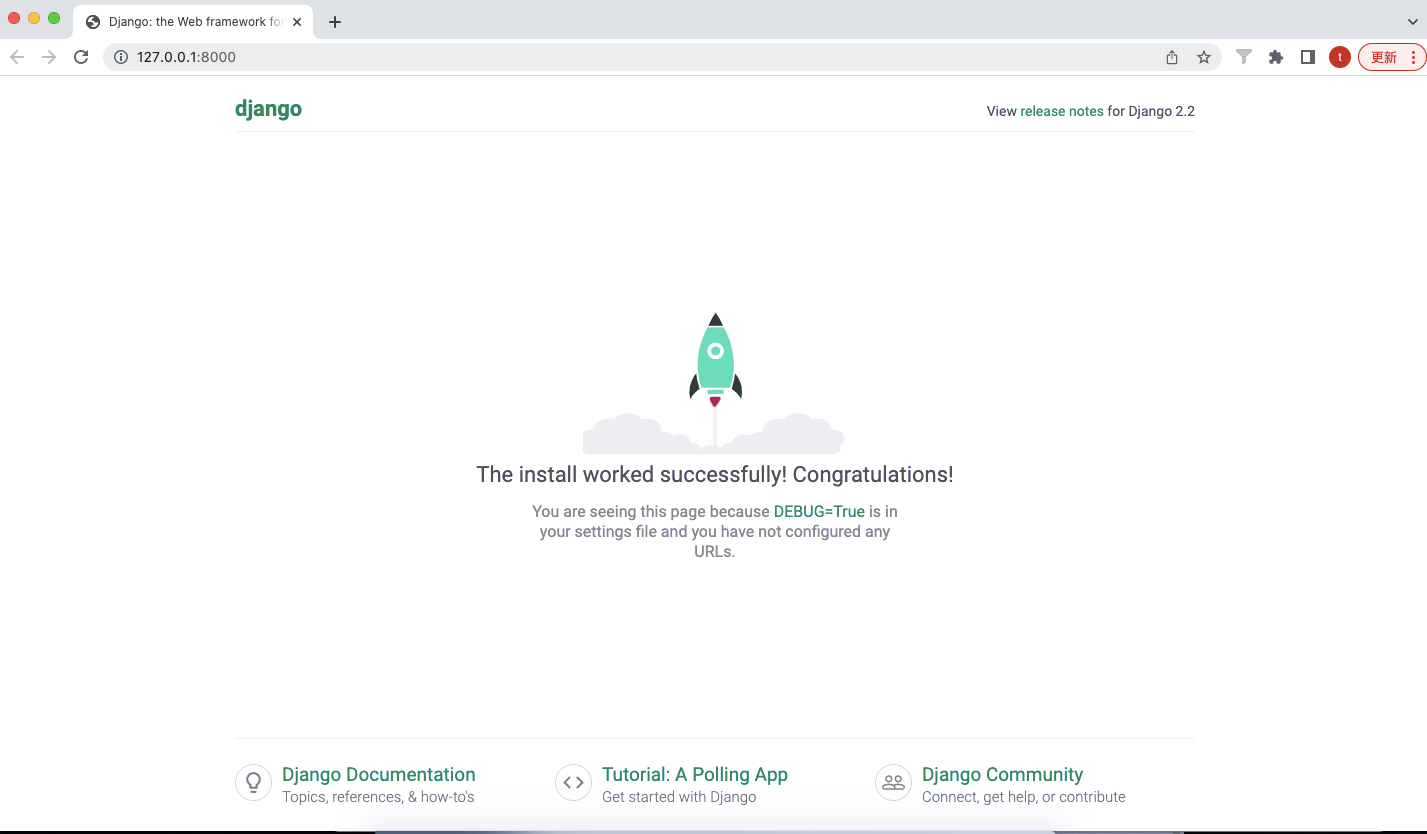Click the code brackets icon beside Tutorial
This screenshot has height=834, width=1427.
pyautogui.click(x=573, y=783)
